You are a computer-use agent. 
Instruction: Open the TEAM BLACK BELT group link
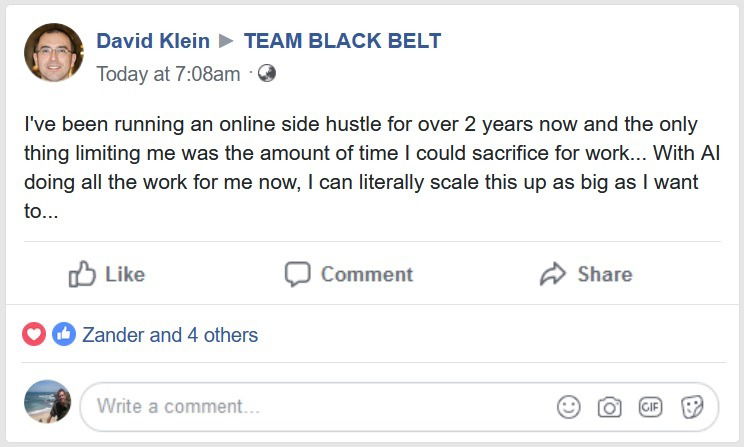342,41
